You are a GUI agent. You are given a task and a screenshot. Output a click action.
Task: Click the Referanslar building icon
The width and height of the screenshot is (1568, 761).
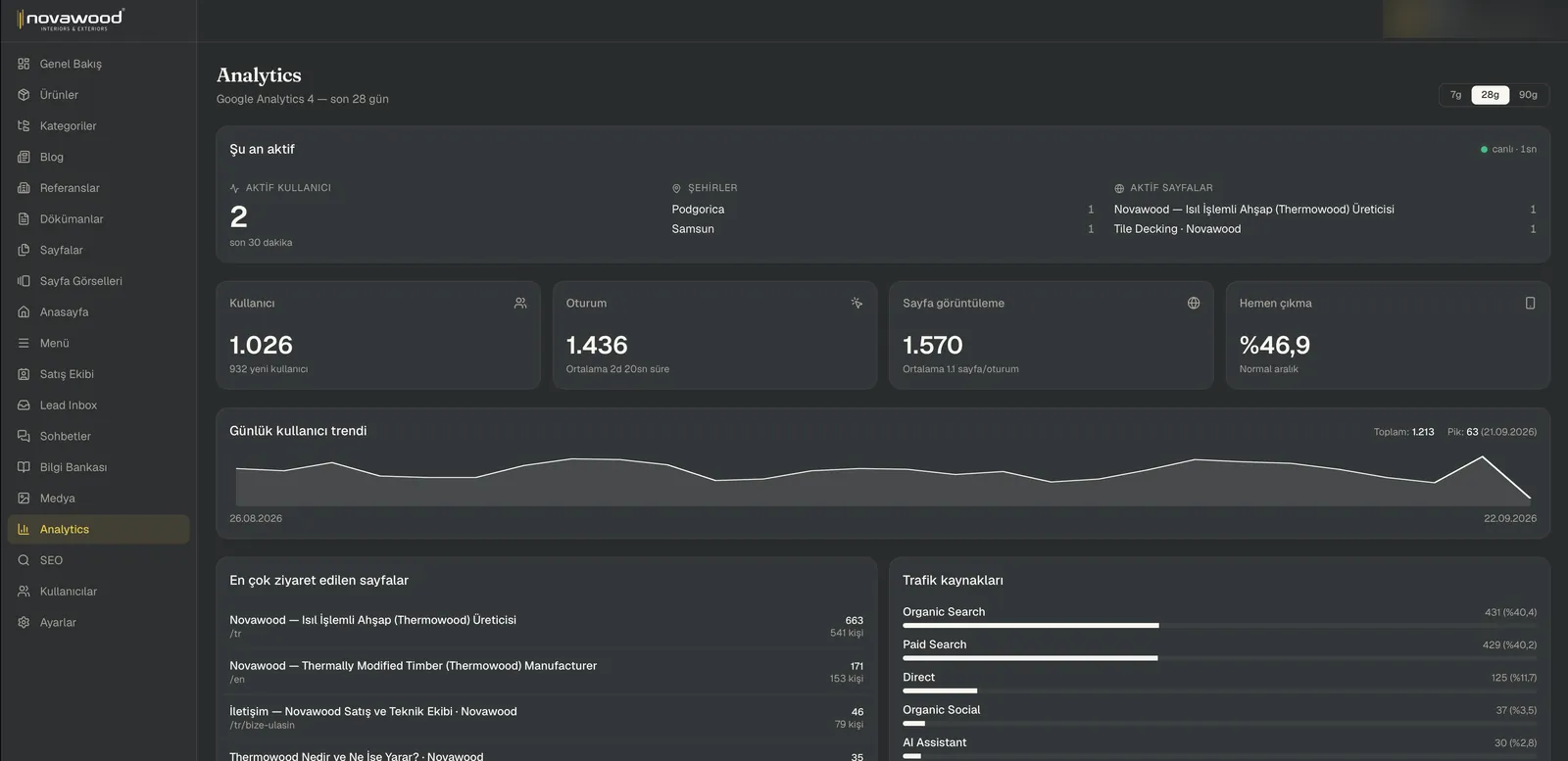pyautogui.click(x=24, y=188)
